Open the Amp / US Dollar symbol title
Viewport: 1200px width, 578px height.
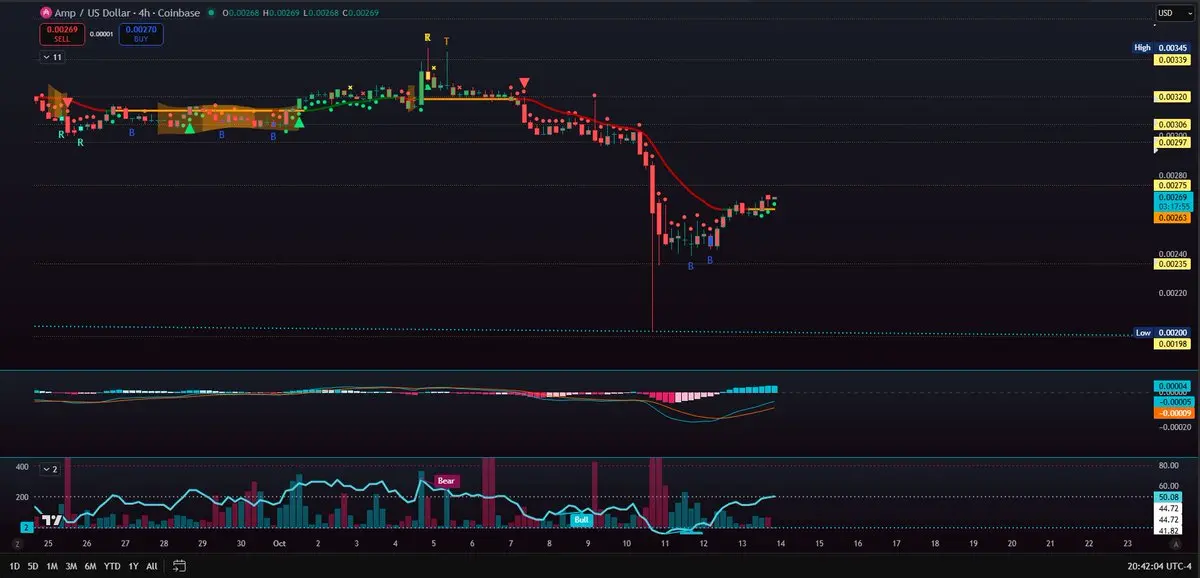(x=126, y=13)
